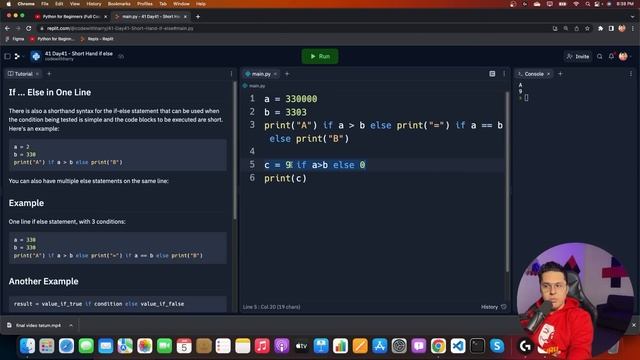Open Photos from Dock
Screen dimensions: 640x360
[x=145, y=346]
